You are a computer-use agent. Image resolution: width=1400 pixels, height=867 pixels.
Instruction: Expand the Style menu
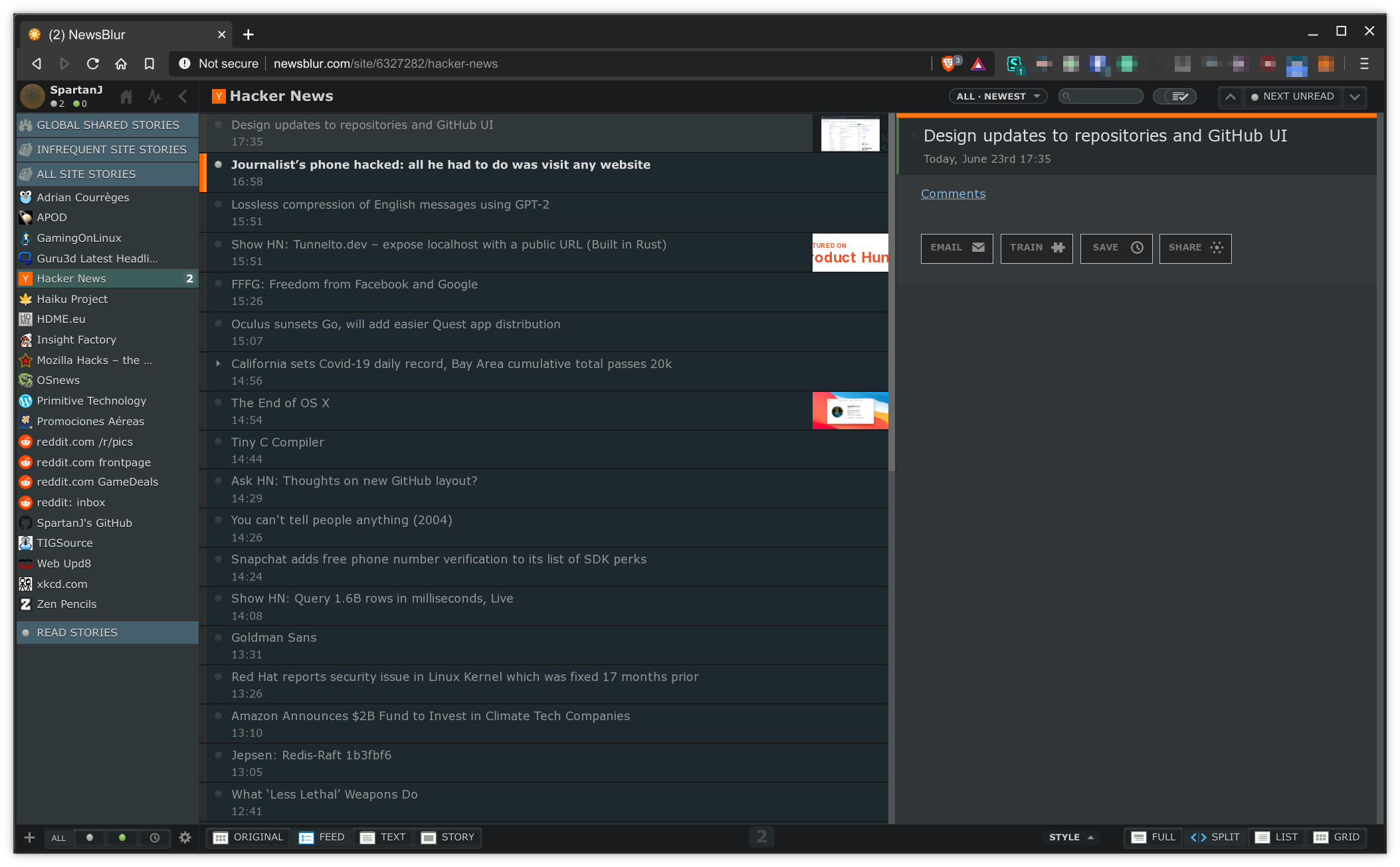[1071, 837]
